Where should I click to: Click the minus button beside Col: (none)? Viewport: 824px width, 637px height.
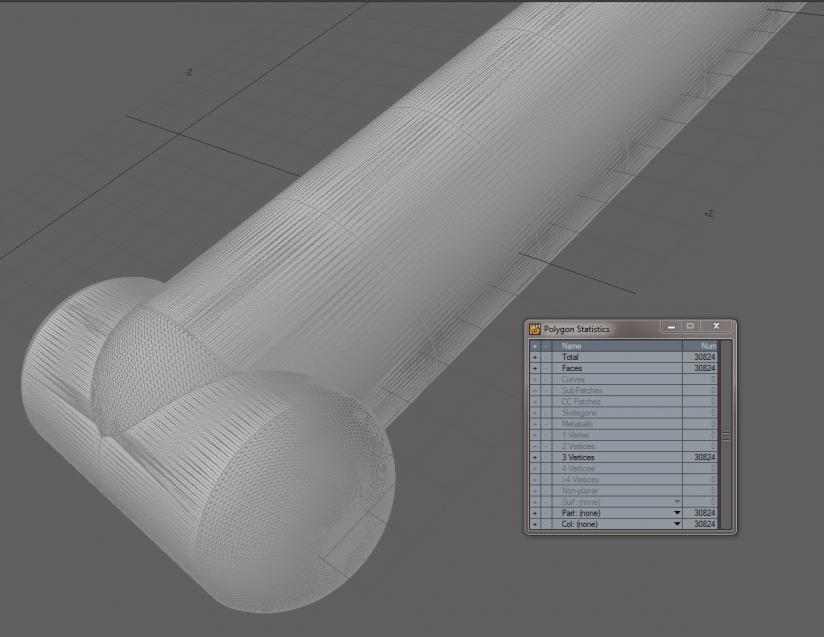546,524
